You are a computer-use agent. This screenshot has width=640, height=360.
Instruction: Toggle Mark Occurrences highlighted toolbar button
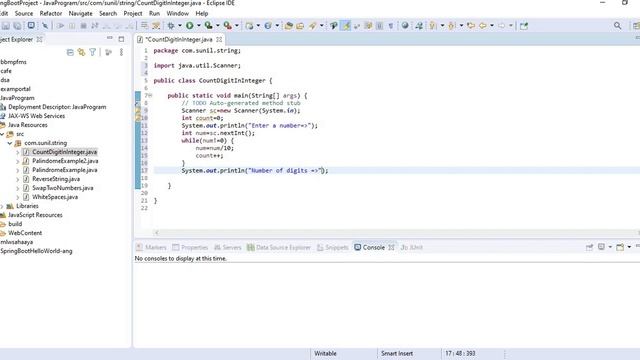[346, 26]
